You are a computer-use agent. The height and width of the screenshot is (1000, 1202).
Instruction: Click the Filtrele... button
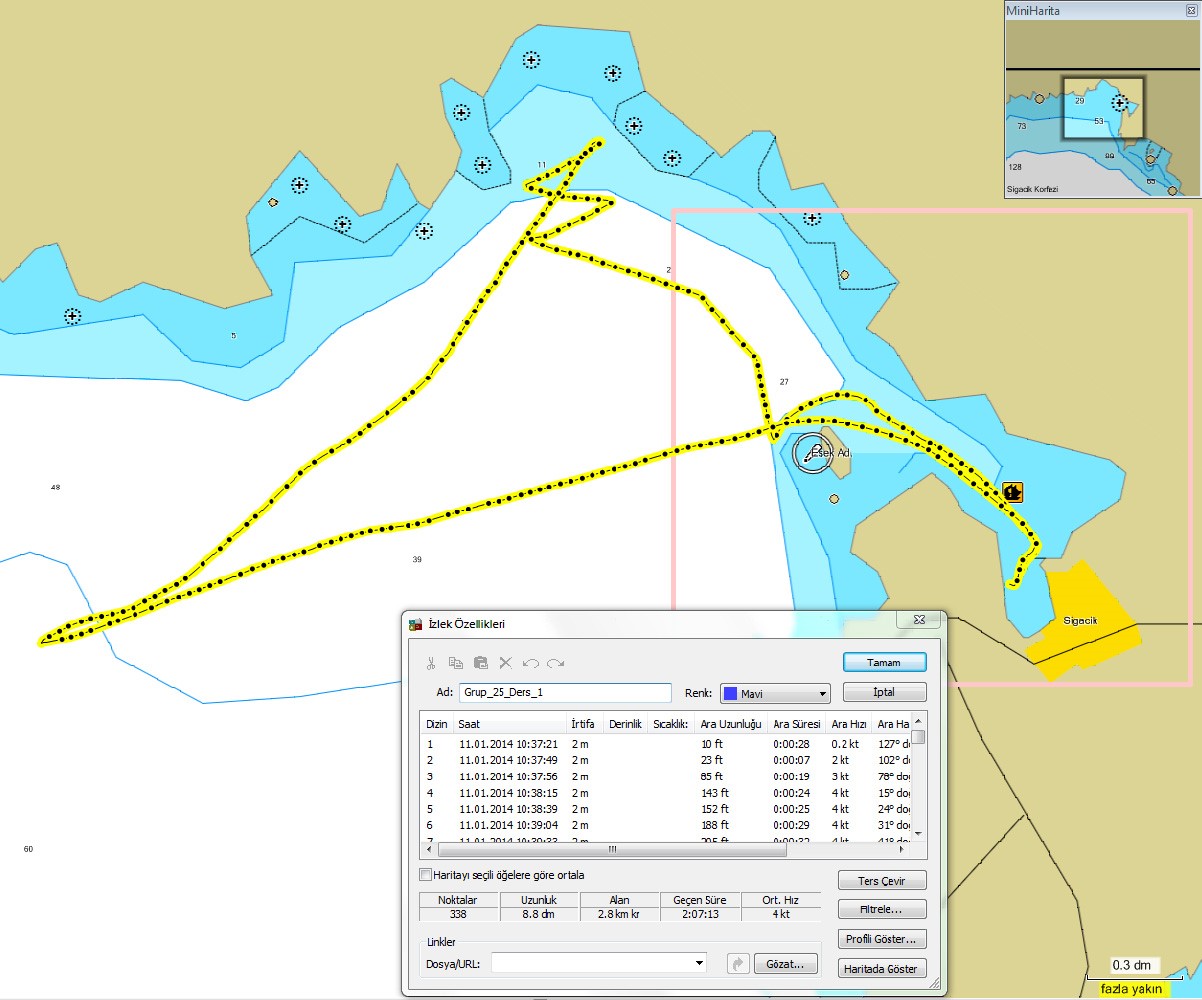(x=882, y=910)
